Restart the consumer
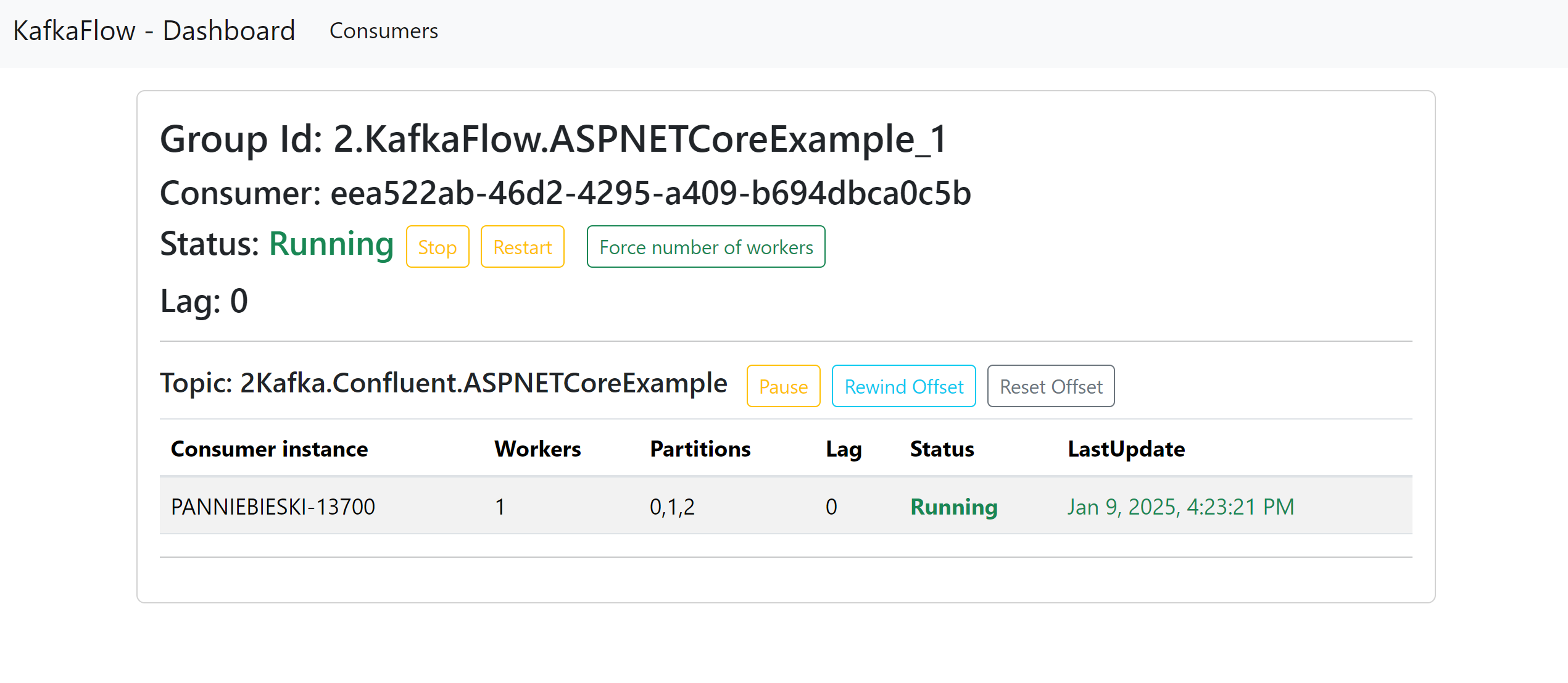The image size is (1568, 683). pos(523,247)
